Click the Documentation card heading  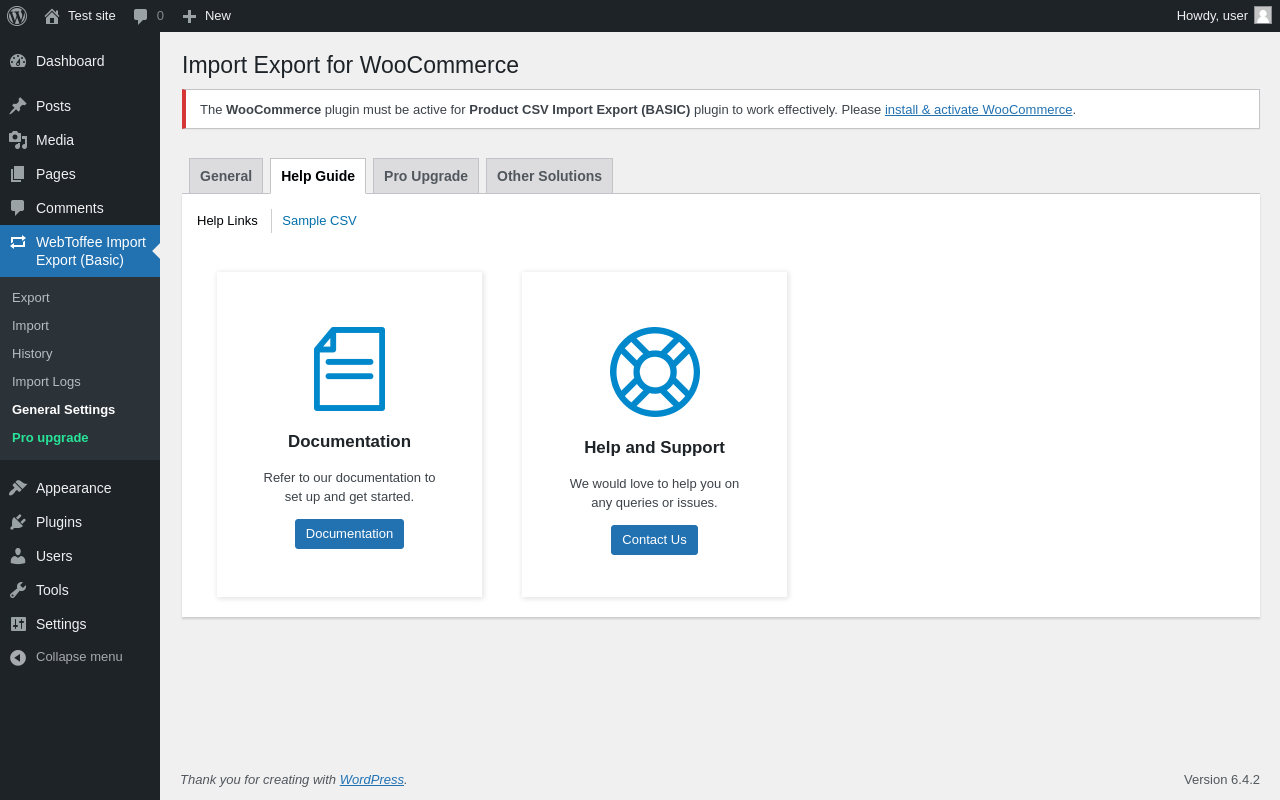(349, 442)
